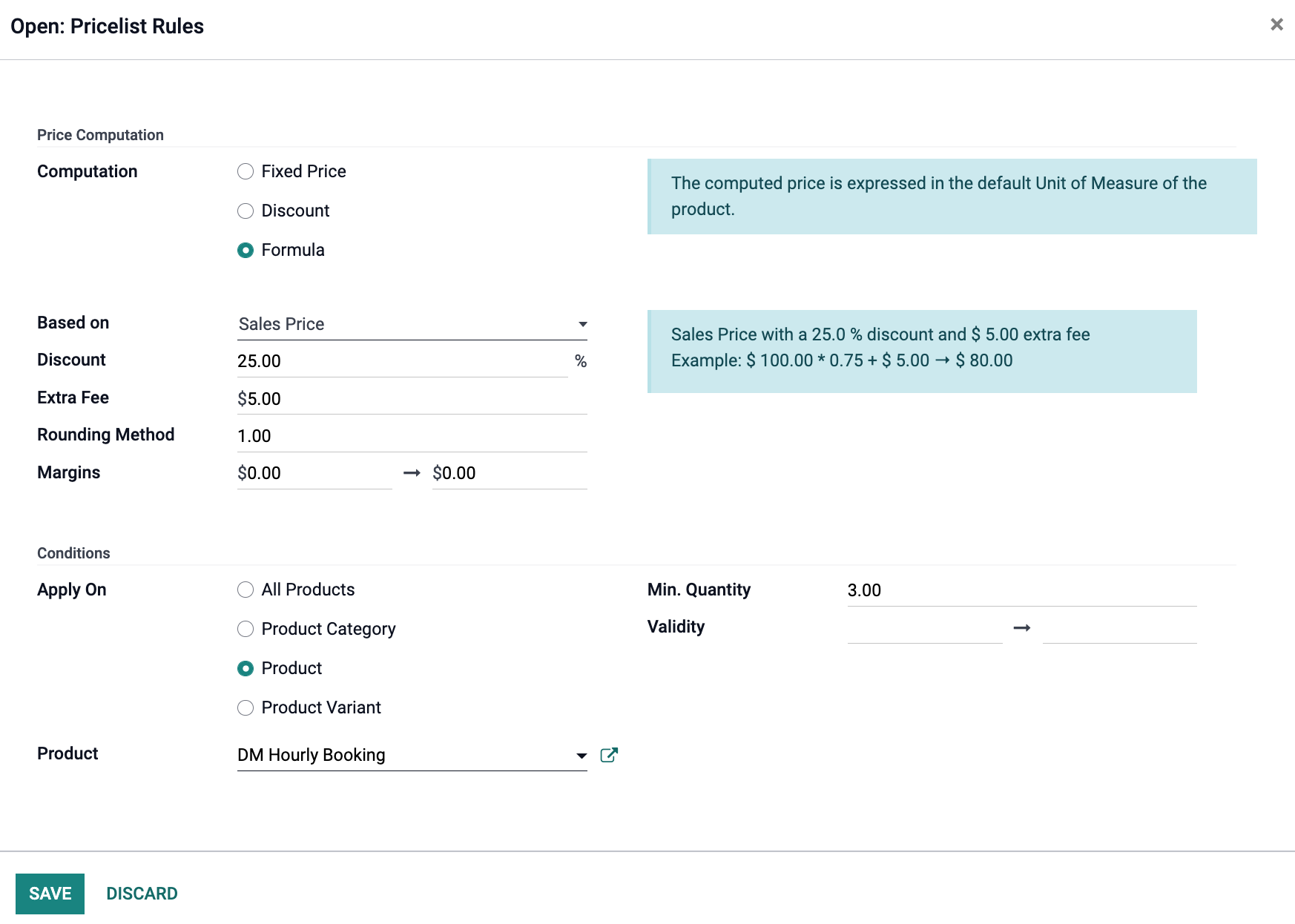Open the Based on Sales Price dropdown
This screenshot has width=1295, height=924.
coord(412,324)
